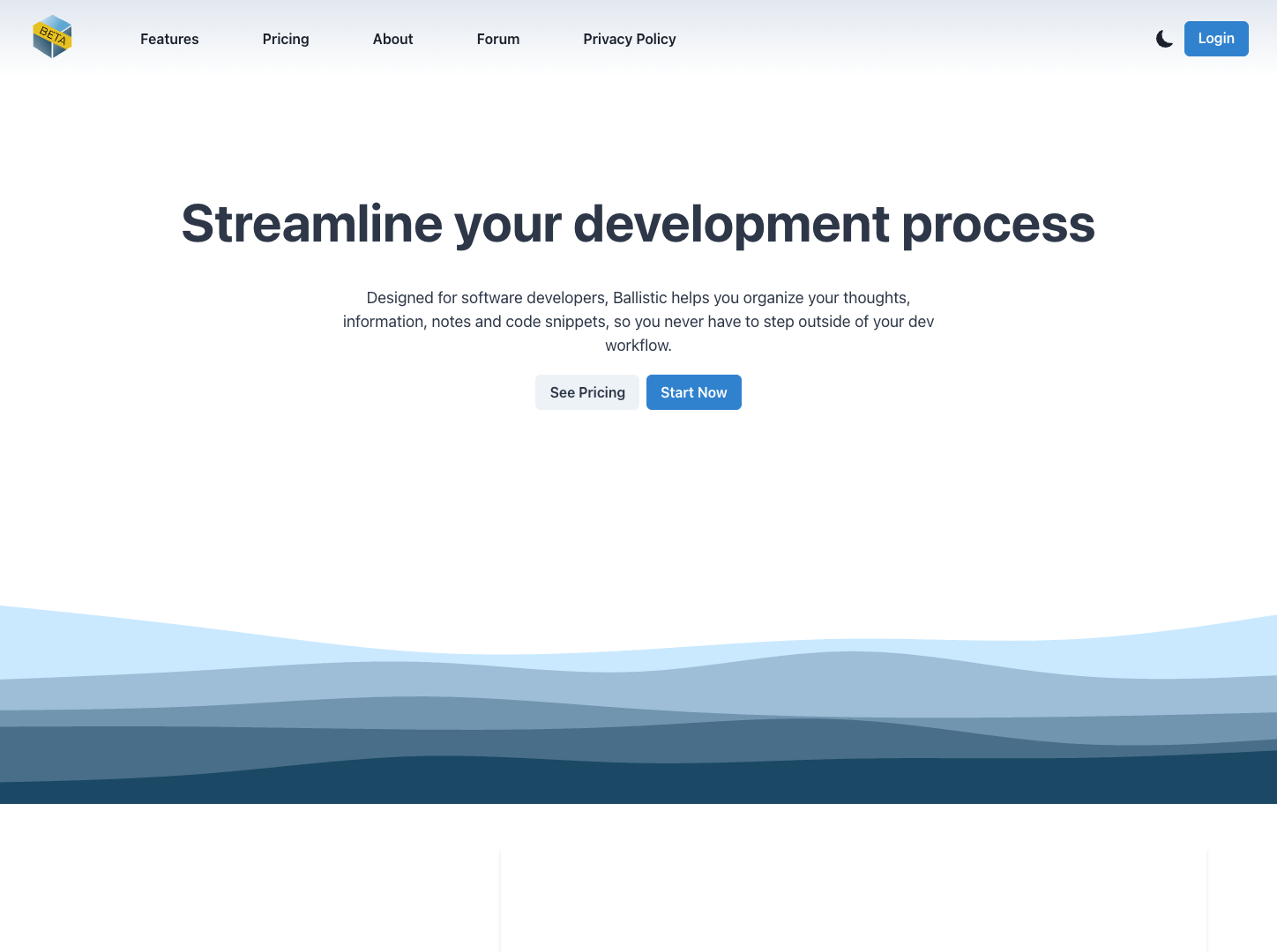Hit the Start Now button
Viewport: 1277px width, 952px height.
[x=694, y=392]
